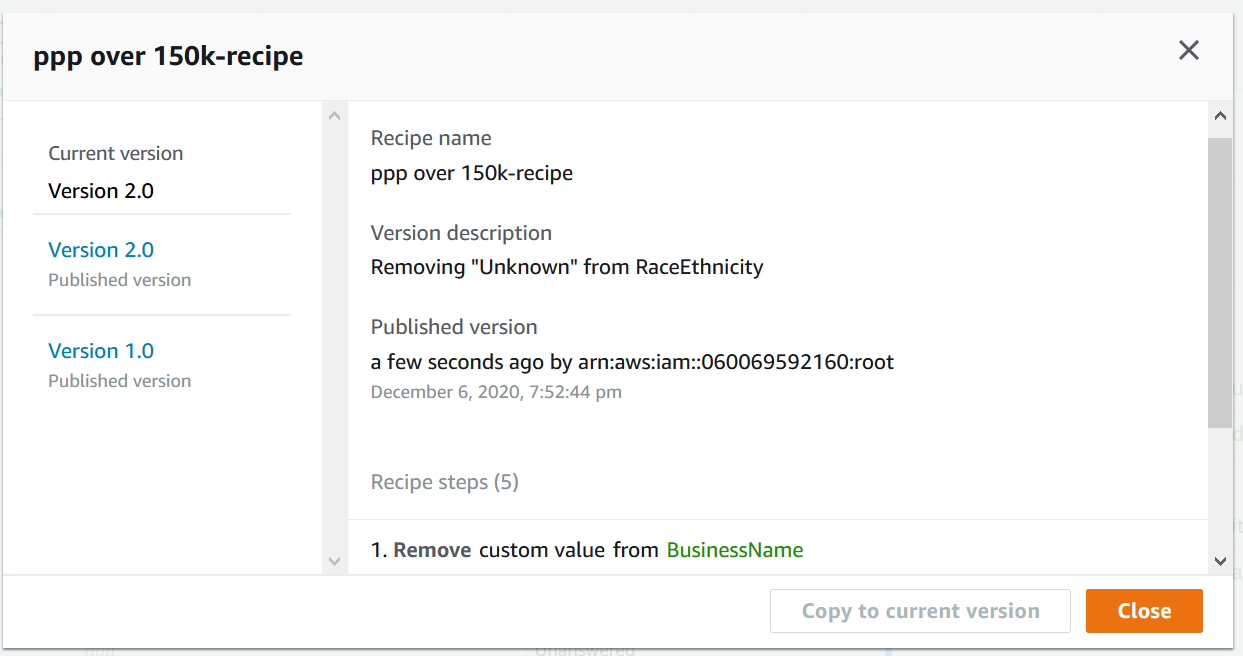Click the up arrow of the details pane scrollbar
This screenshot has width=1243, height=656.
click(1220, 116)
